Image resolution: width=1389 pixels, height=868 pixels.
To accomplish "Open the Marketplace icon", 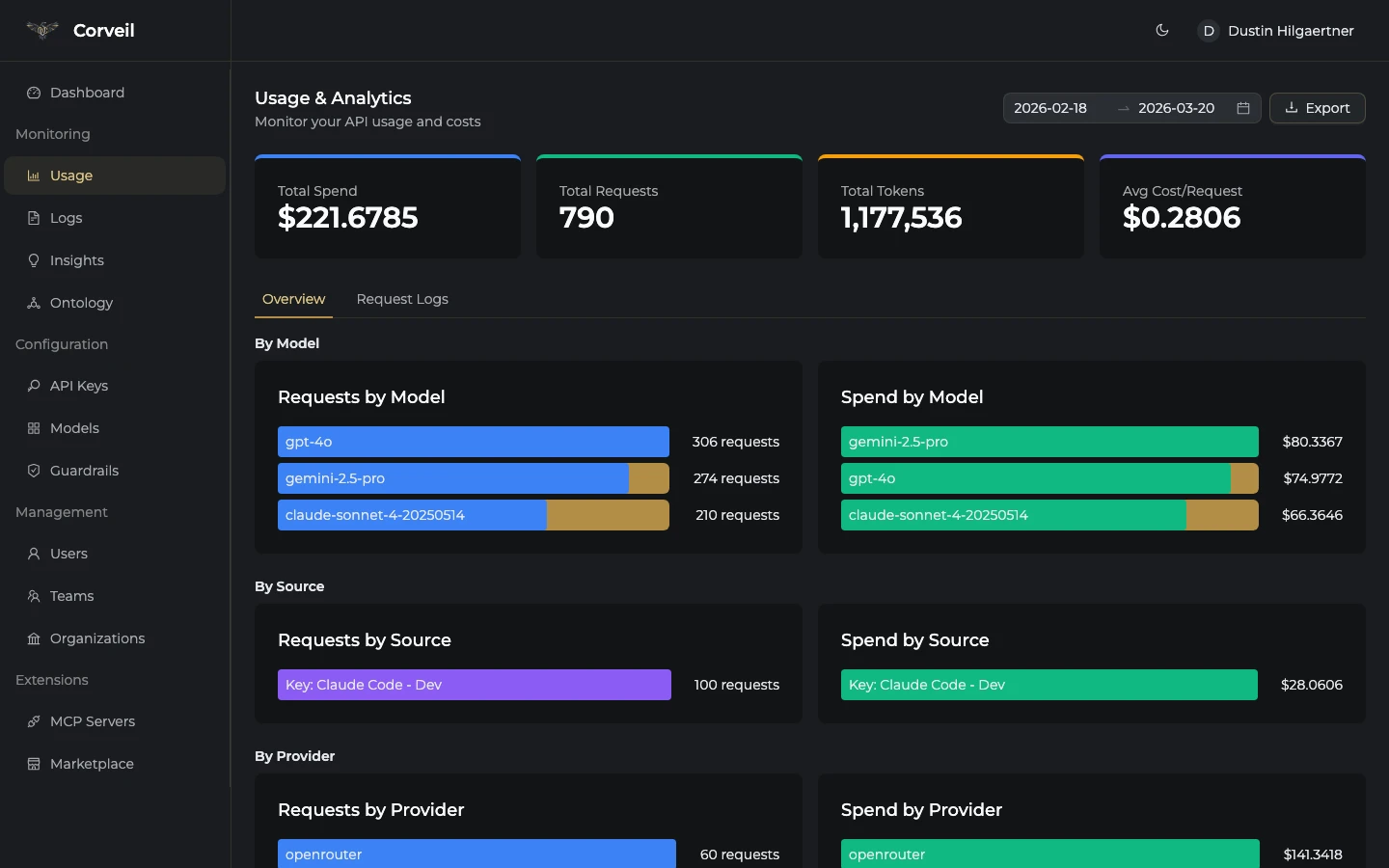I will pyautogui.click(x=34, y=764).
